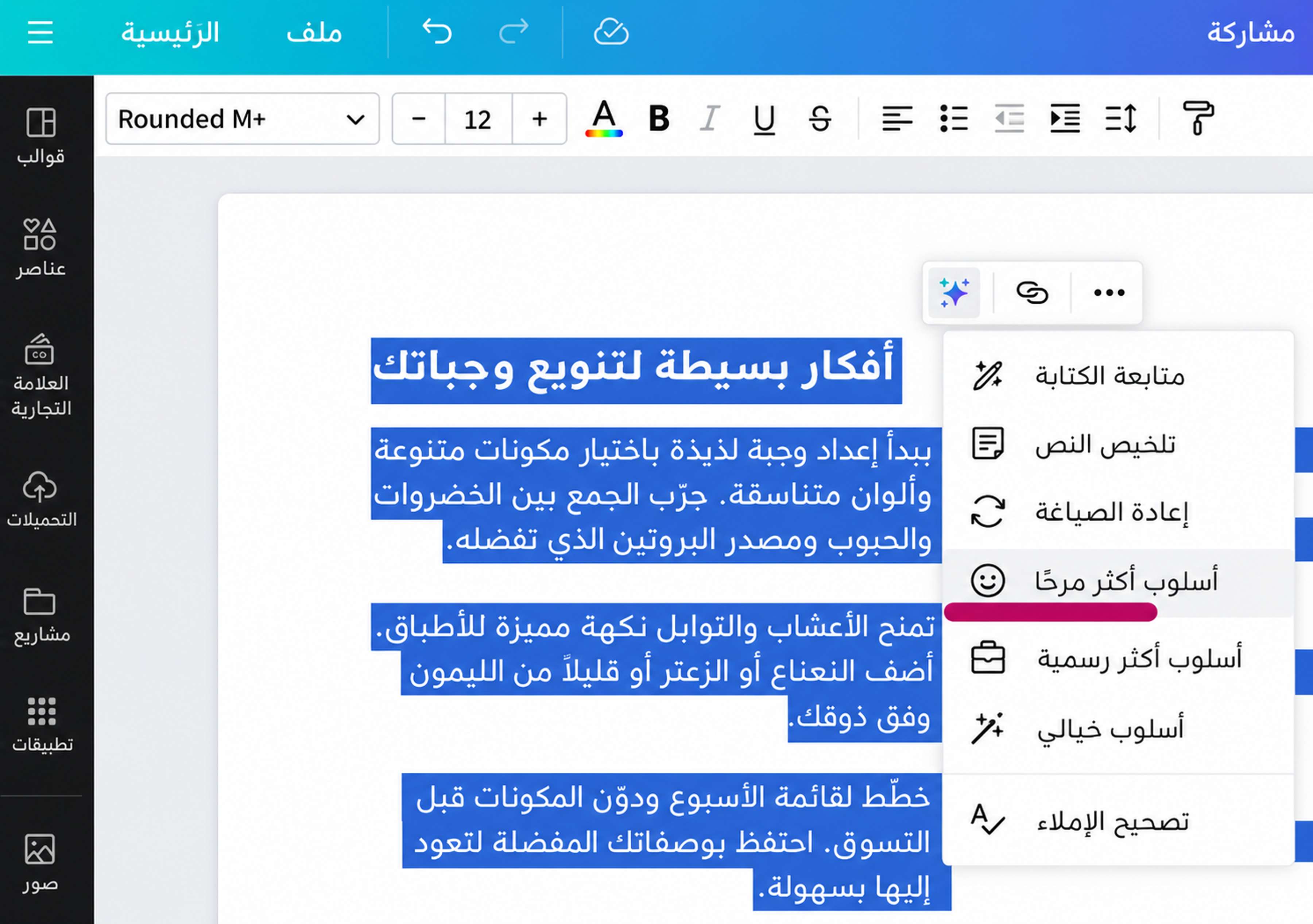Open العلامة التجارية brand panel

(x=40, y=376)
